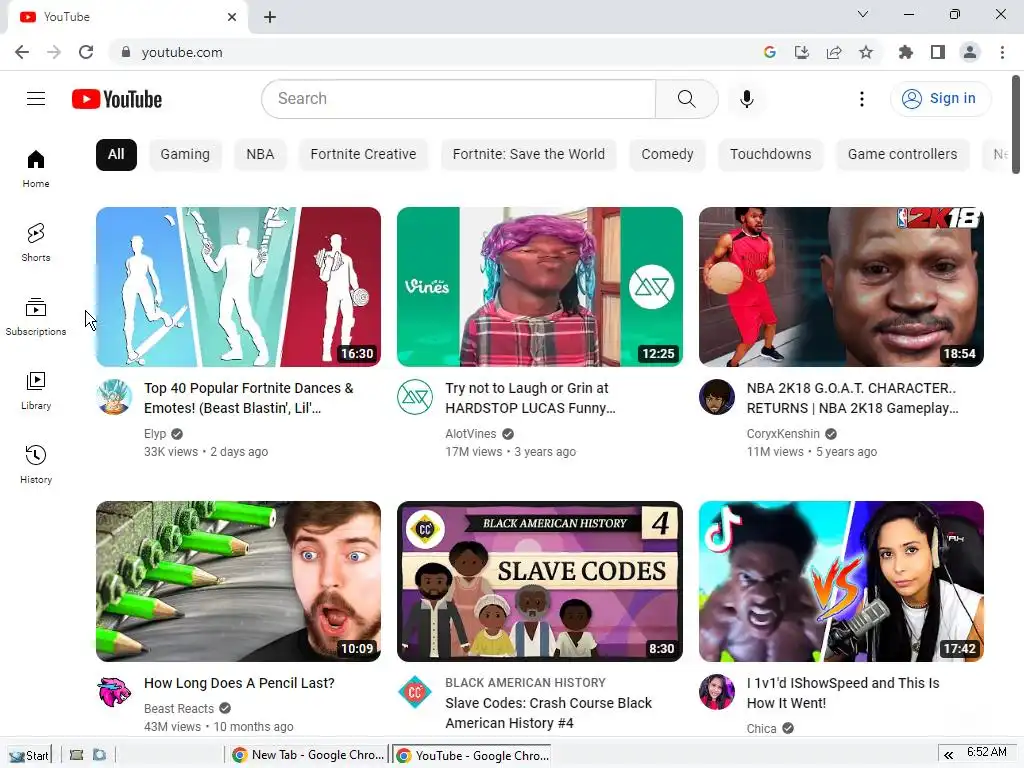Screen dimensions: 1024x768
Task: Open CrashCourse channel avatar
Action: pyautogui.click(x=415, y=692)
